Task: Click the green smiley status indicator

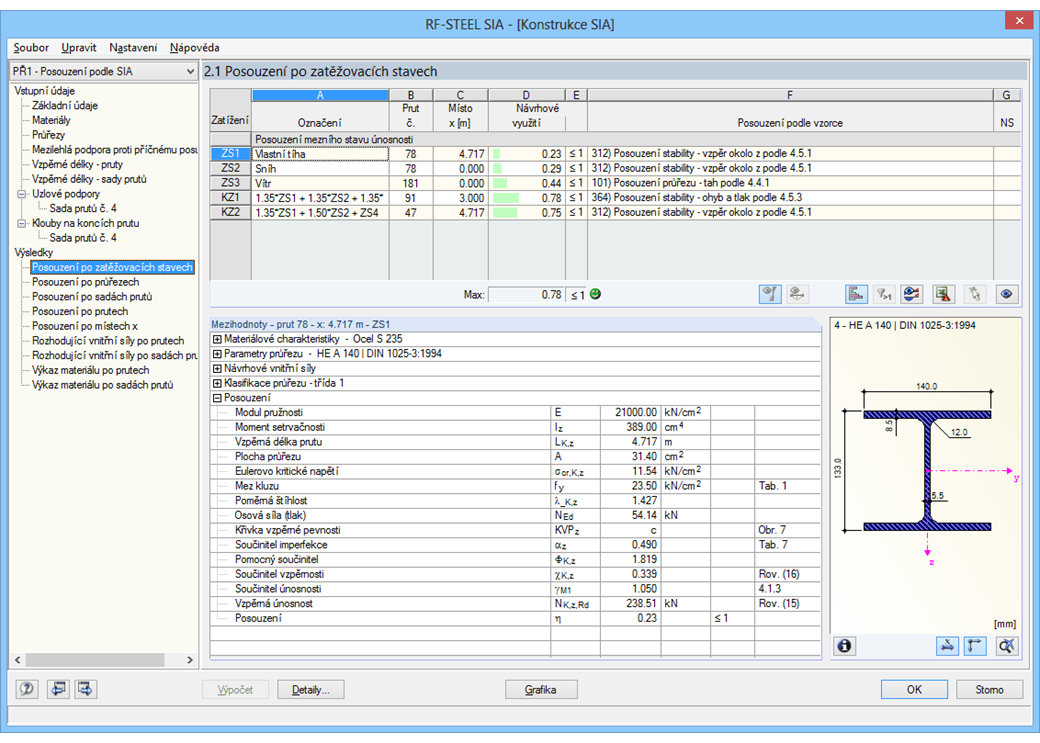Action: (x=595, y=294)
